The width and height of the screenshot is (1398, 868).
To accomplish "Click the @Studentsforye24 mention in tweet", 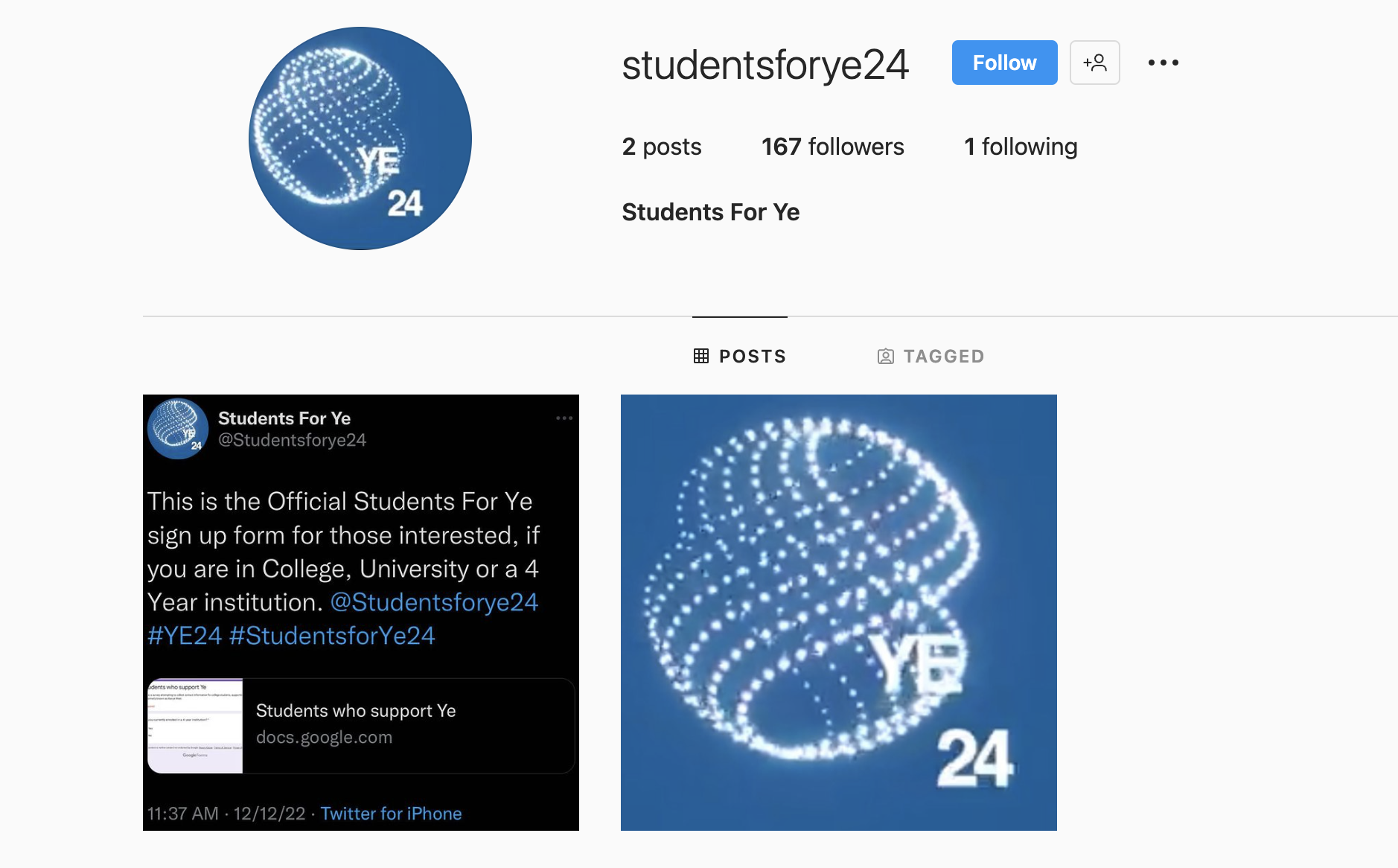I will 434,602.
